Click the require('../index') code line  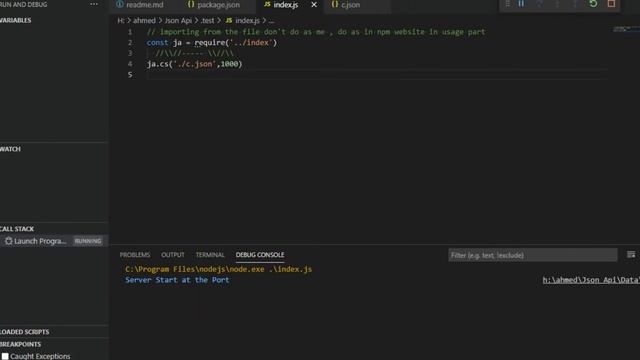click(212, 42)
